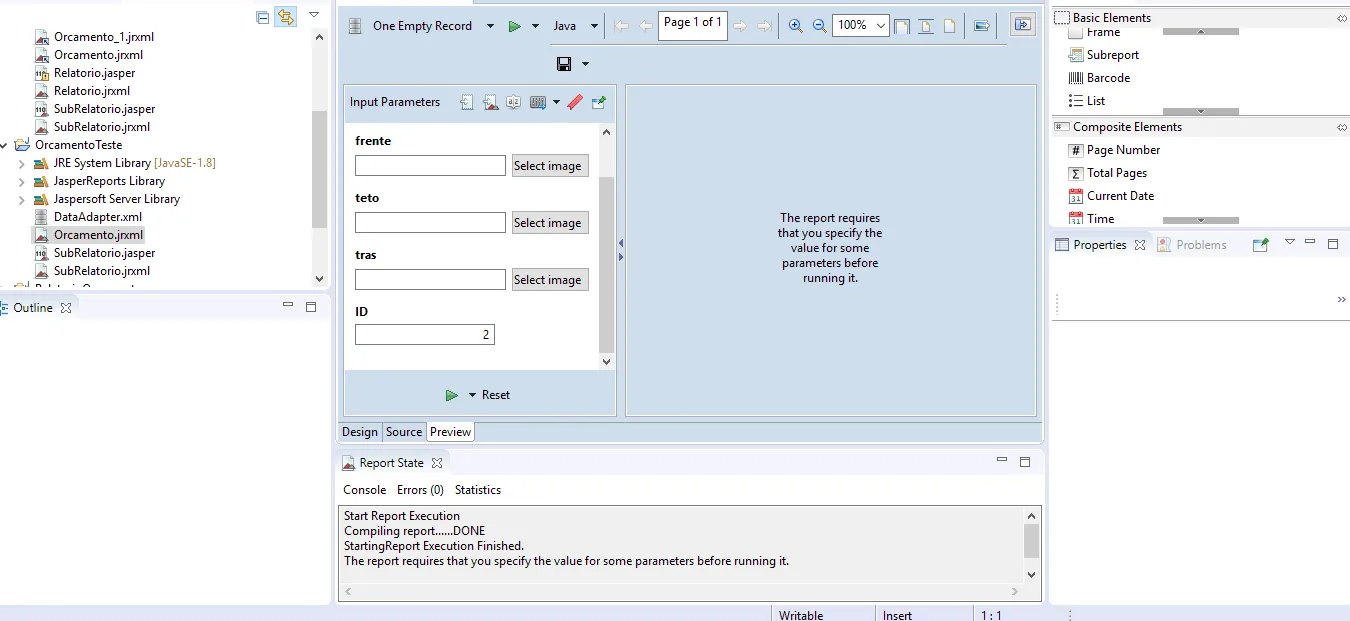Viewport: 1350px width, 621px height.
Task: Click Select image button for tras
Action: pyautogui.click(x=550, y=280)
